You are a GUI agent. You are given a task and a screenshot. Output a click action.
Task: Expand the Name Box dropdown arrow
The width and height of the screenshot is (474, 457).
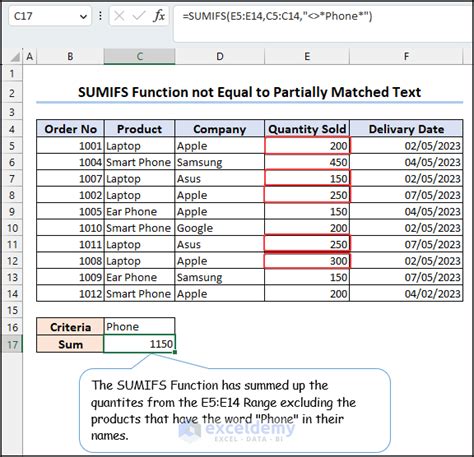point(83,16)
